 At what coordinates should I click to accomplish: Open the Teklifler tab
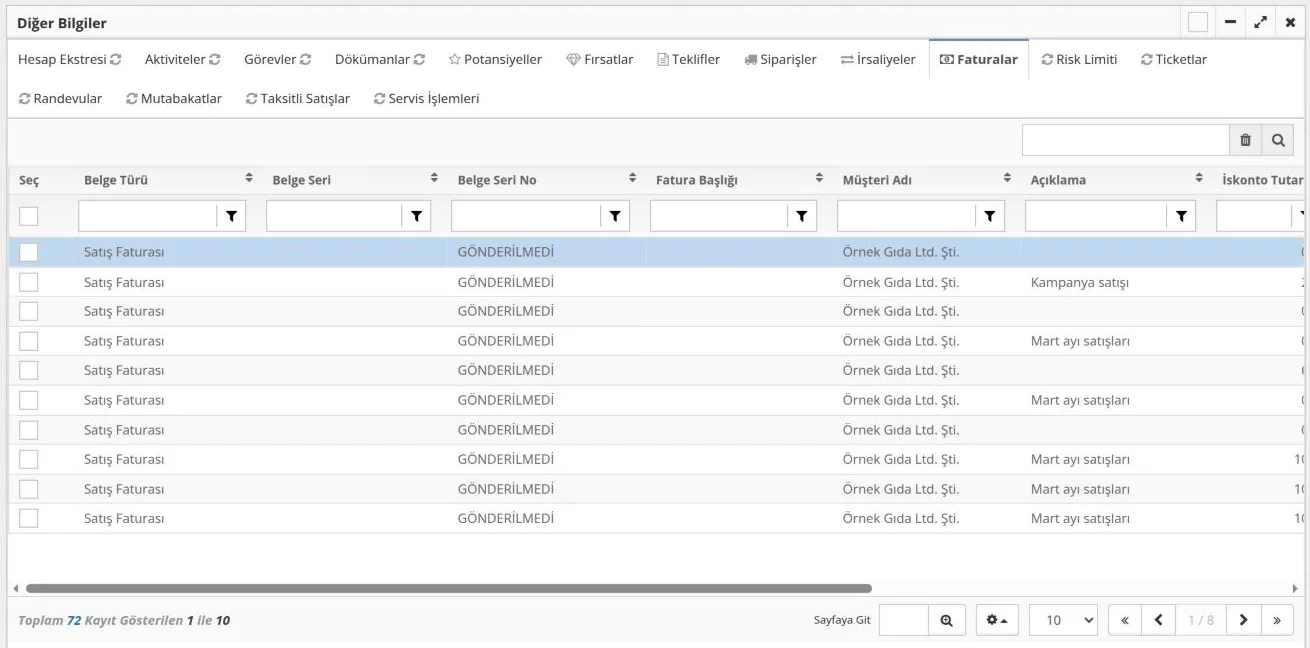[689, 60]
